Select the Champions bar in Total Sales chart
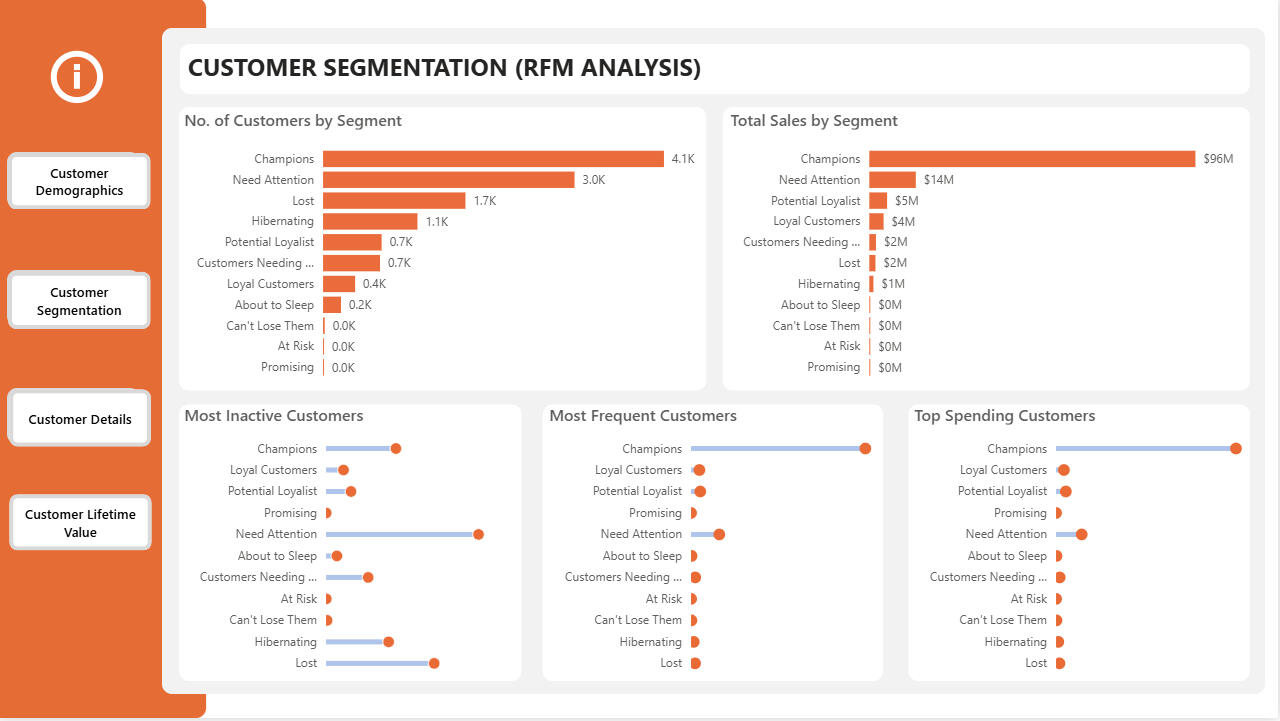The width and height of the screenshot is (1280, 721). tap(1031, 159)
